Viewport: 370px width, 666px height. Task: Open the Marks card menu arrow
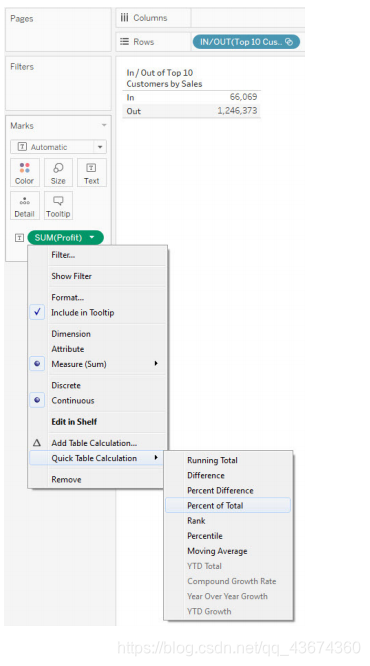click(104, 125)
